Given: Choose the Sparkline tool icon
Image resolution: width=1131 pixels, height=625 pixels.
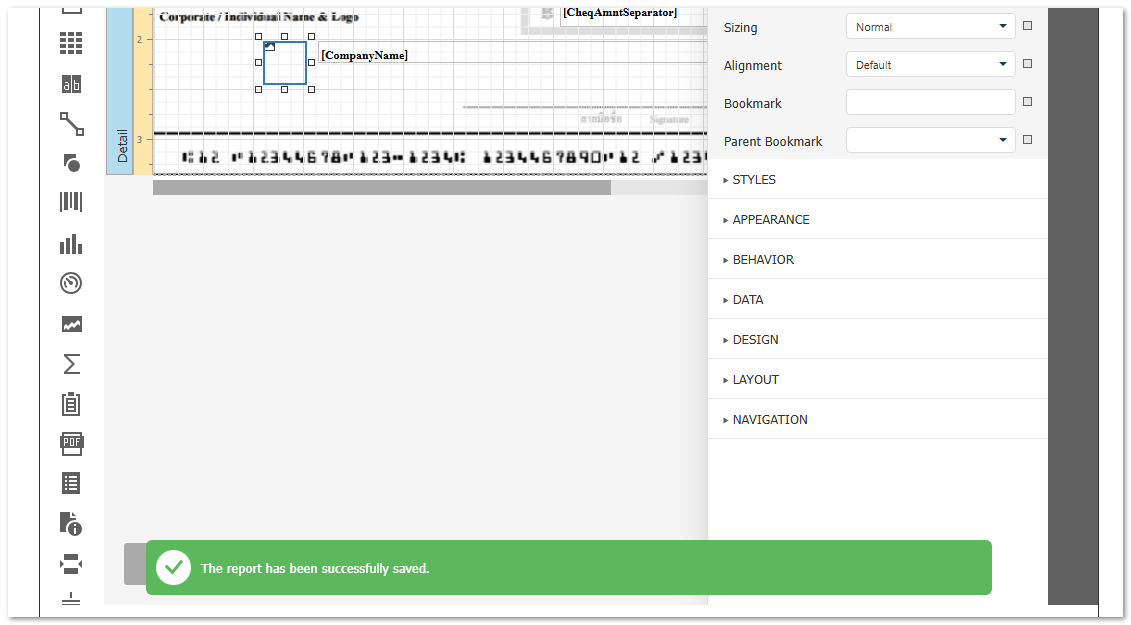Looking at the screenshot, I should point(71,324).
